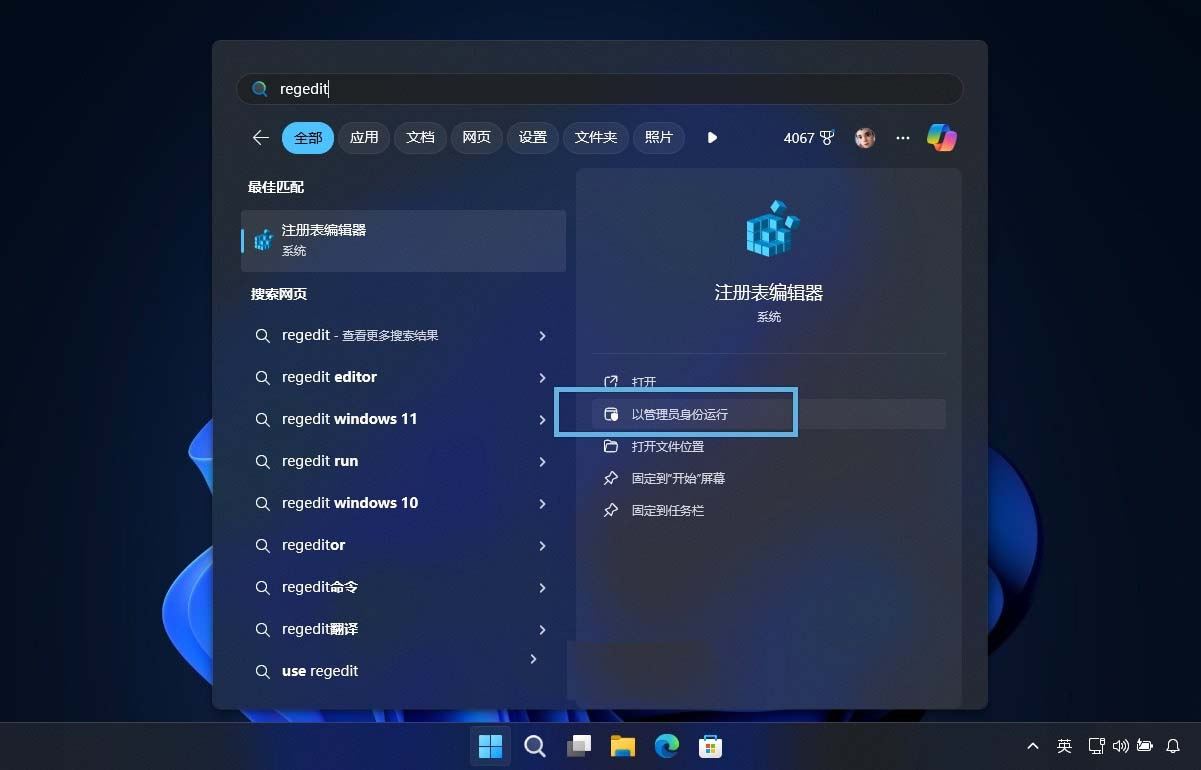Select the 应用 filter tab
The height and width of the screenshot is (770, 1201).
point(364,138)
